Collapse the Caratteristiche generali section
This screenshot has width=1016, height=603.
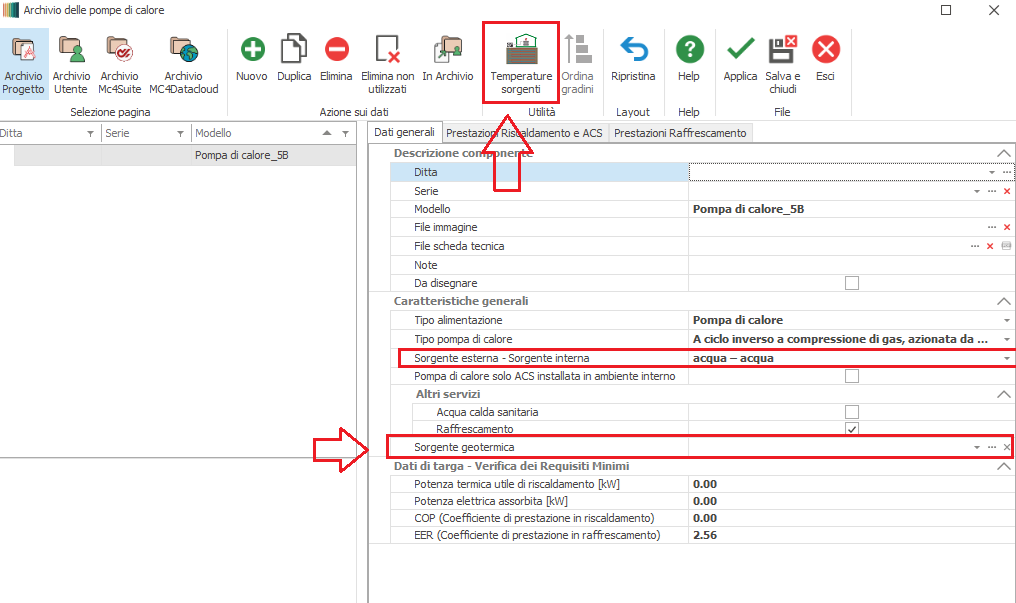[x=1004, y=301]
